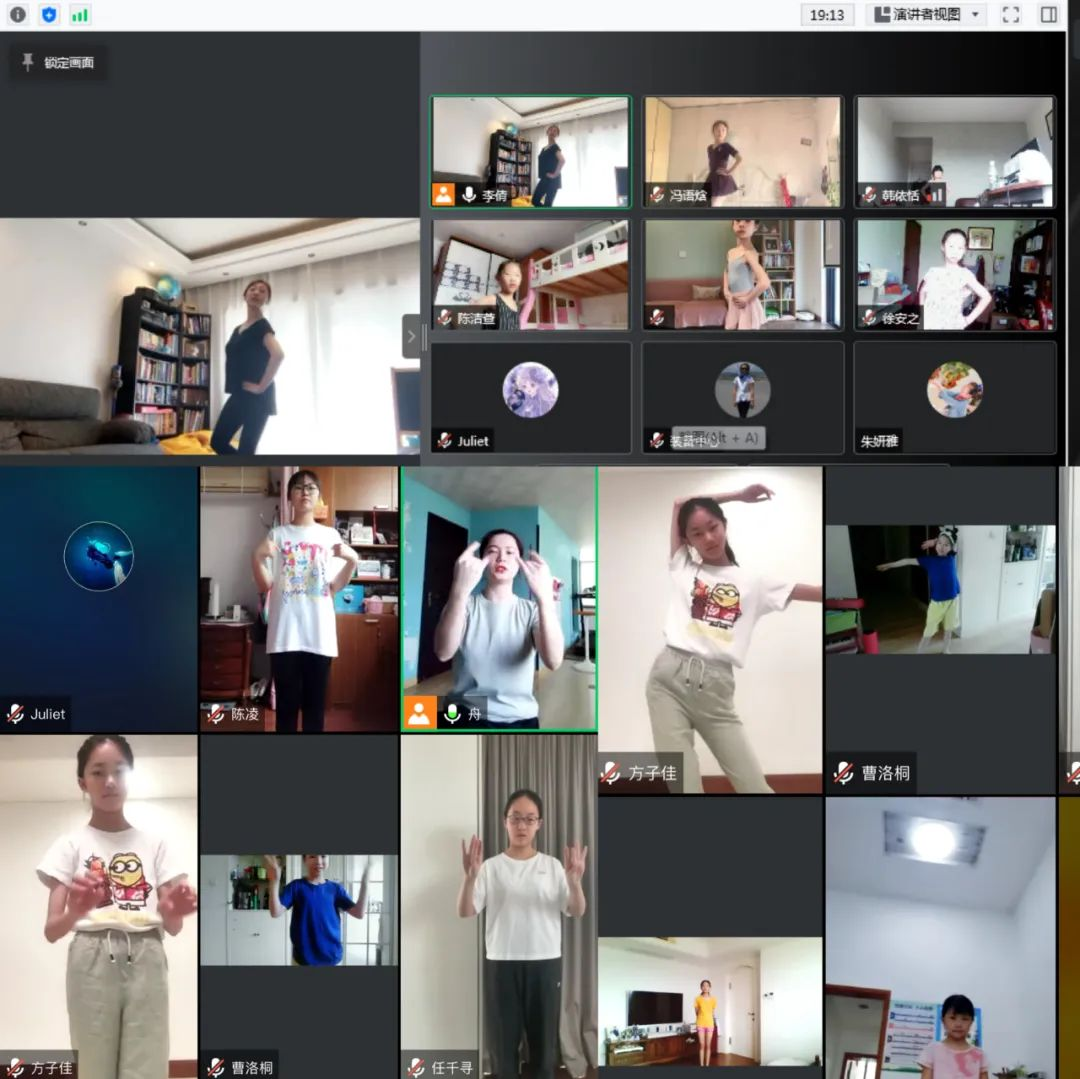Toggle the side panel icon in top bar
Viewport: 1080px width, 1079px height.
pos(1048,14)
